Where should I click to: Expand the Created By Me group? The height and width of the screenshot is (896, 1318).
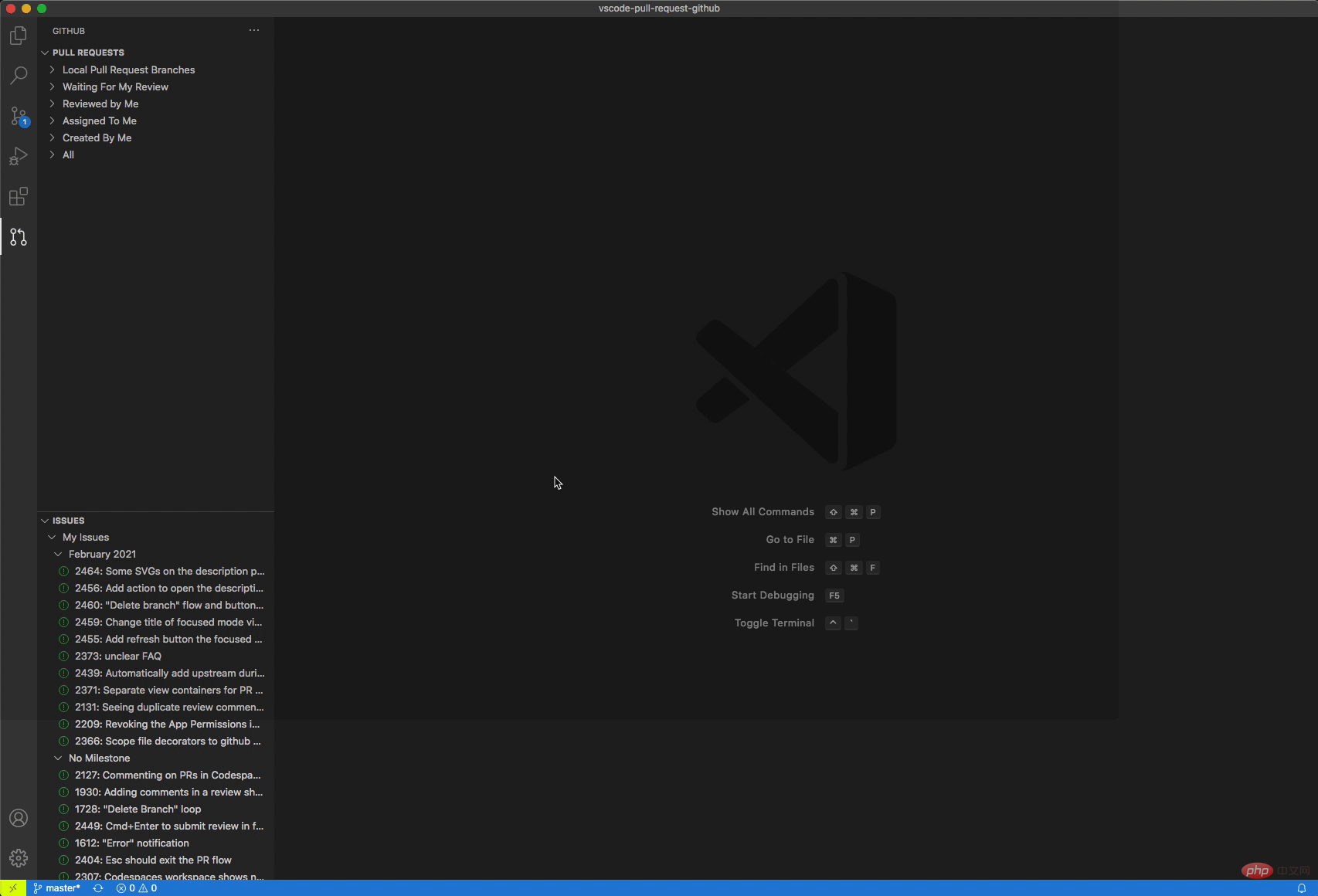(97, 138)
